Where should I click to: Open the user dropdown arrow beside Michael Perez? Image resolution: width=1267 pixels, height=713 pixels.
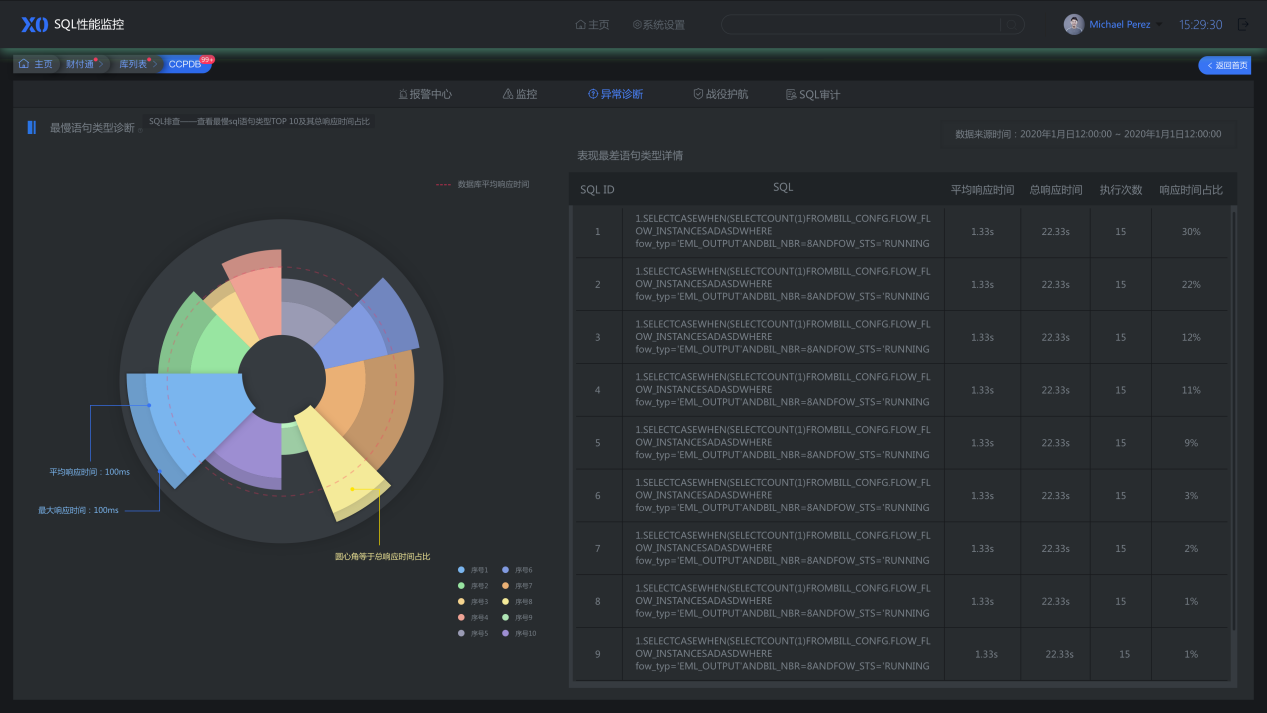[1160, 25]
